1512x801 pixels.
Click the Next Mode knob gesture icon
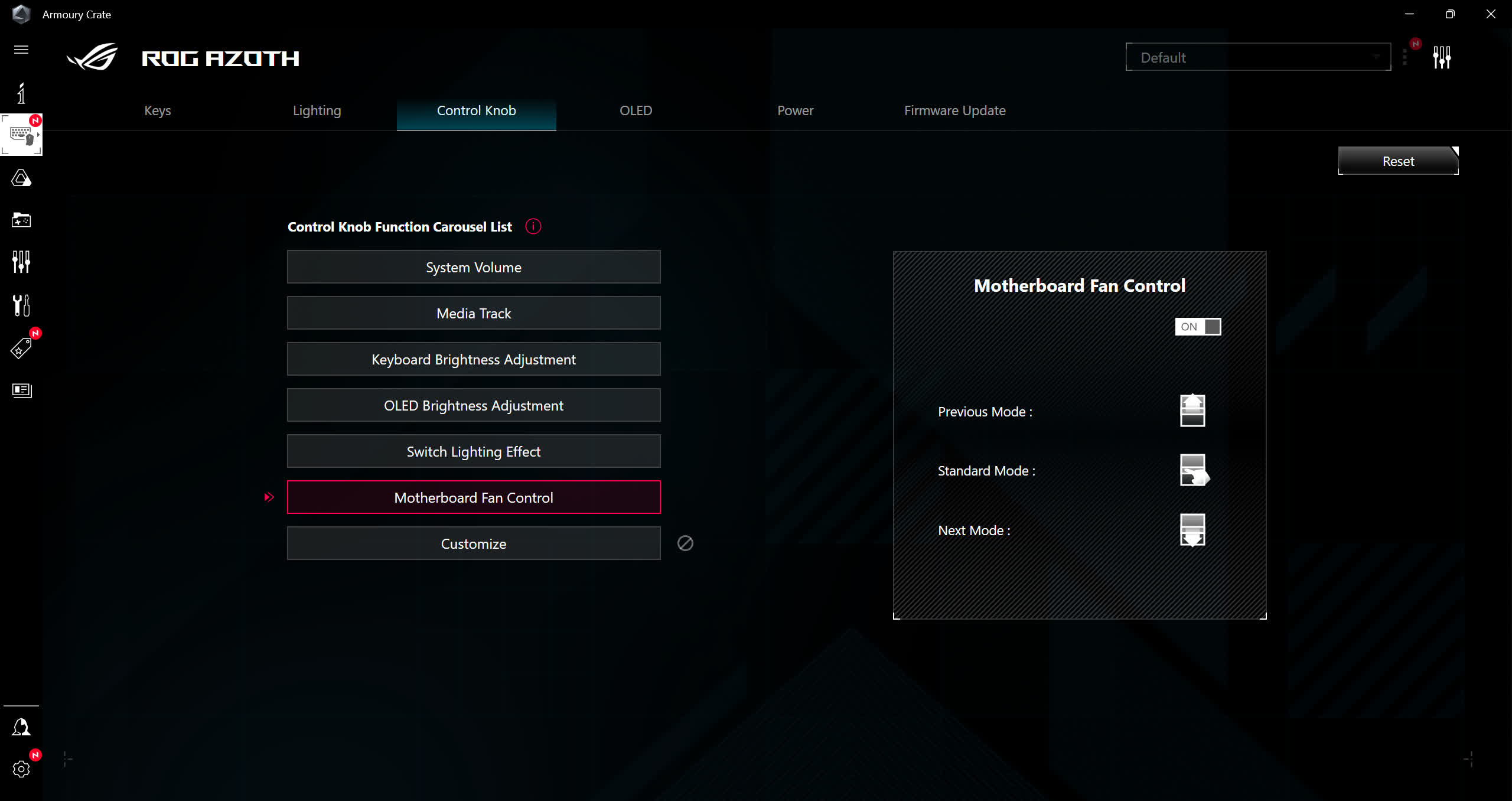1192,530
